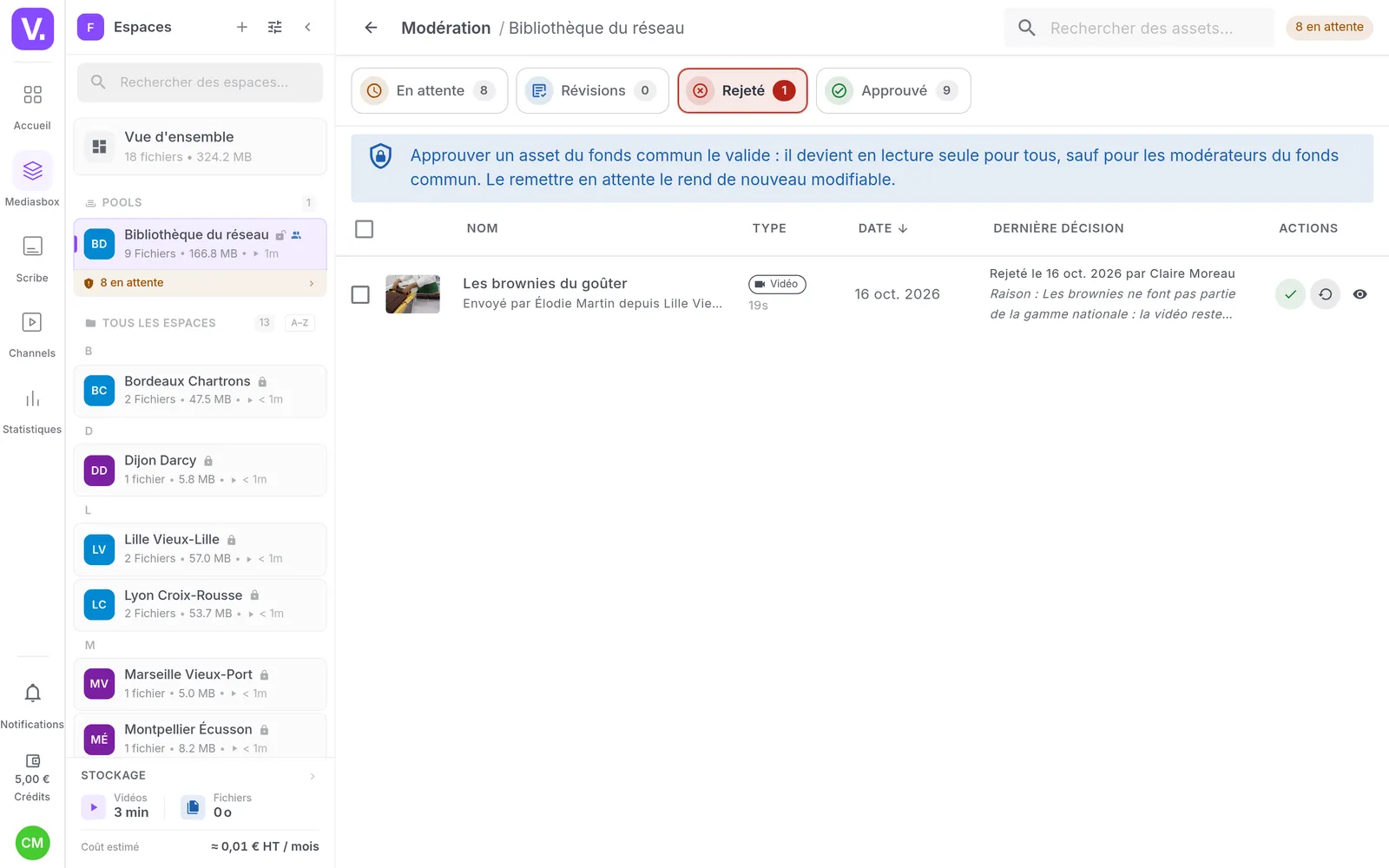This screenshot has width=1389, height=868.
Task: Open the brownies video thumbnail
Action: point(412,294)
